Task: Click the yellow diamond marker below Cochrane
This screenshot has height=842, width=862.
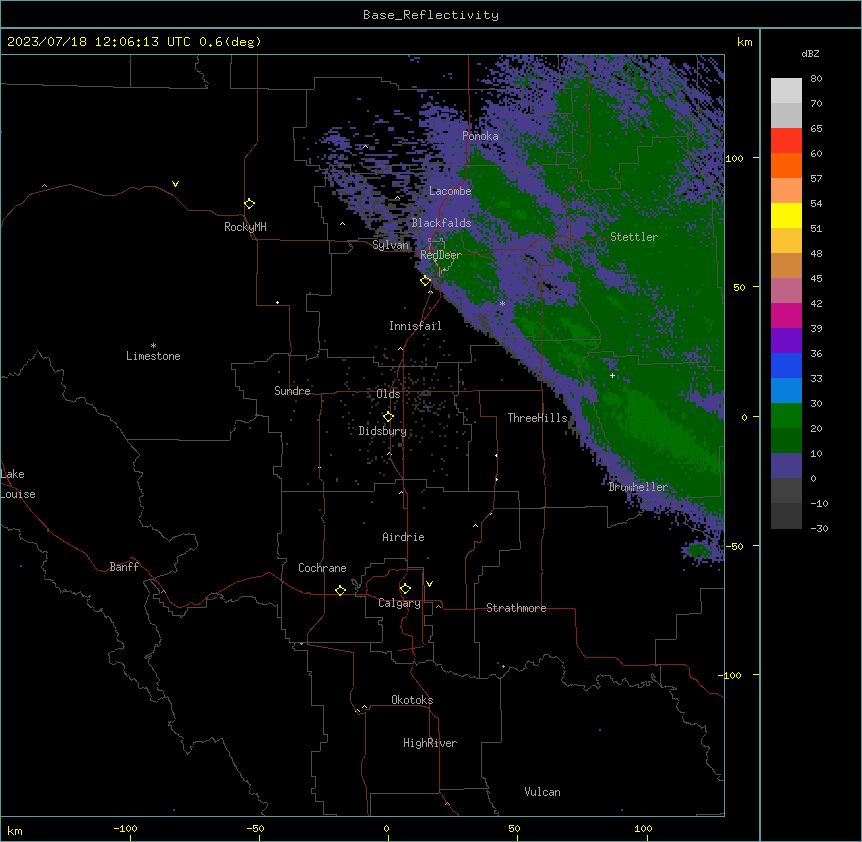Action: tap(340, 590)
